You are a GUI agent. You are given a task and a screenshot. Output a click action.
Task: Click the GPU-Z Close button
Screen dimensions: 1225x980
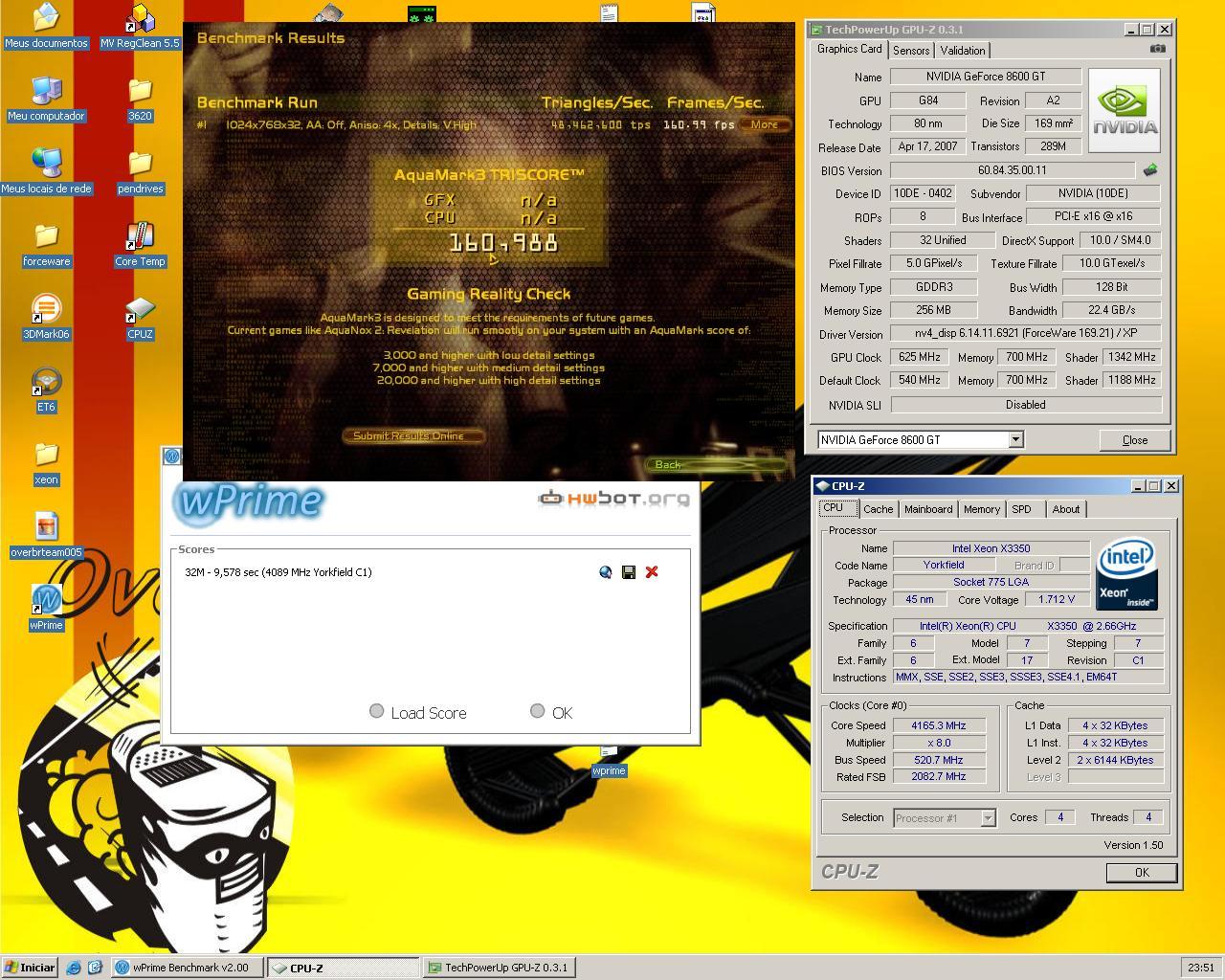tap(1135, 439)
